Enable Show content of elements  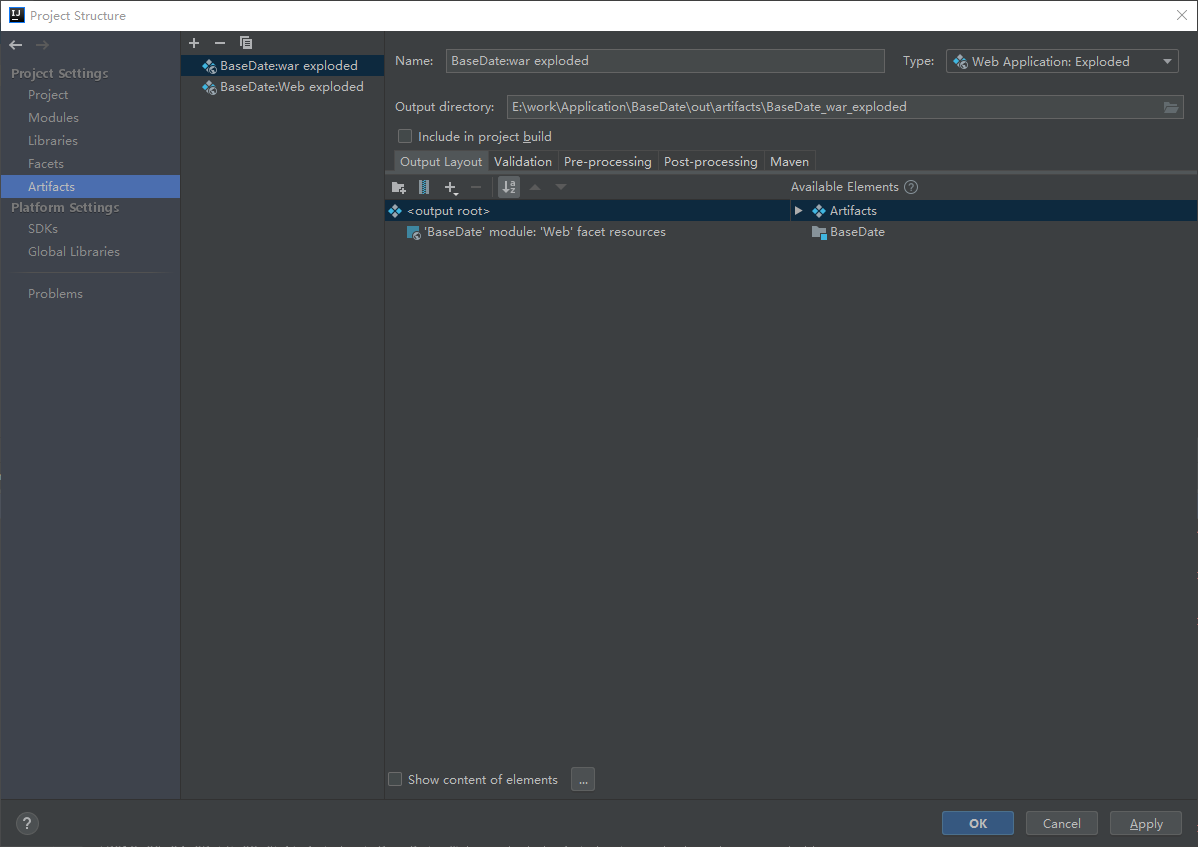click(395, 779)
